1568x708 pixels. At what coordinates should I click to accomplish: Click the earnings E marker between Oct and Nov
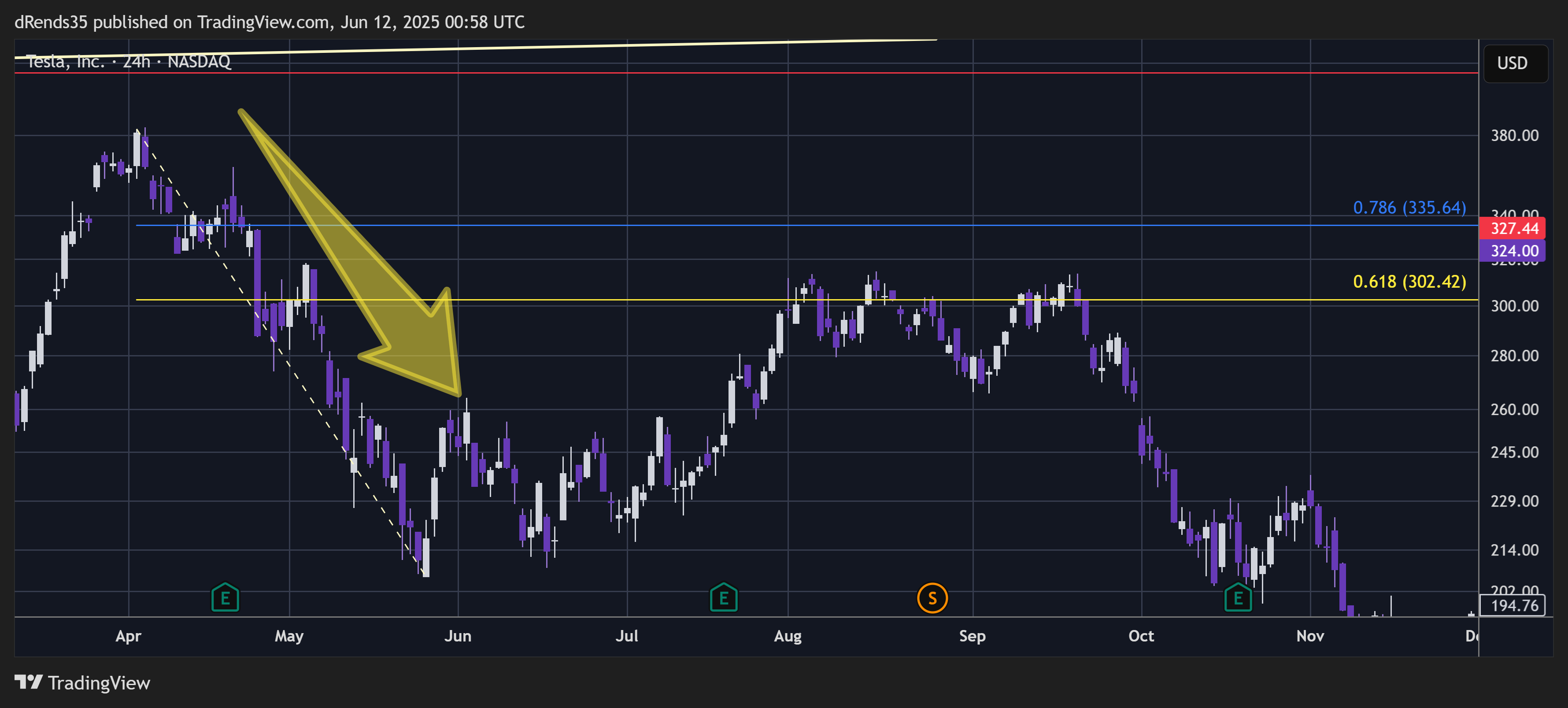click(x=1238, y=598)
